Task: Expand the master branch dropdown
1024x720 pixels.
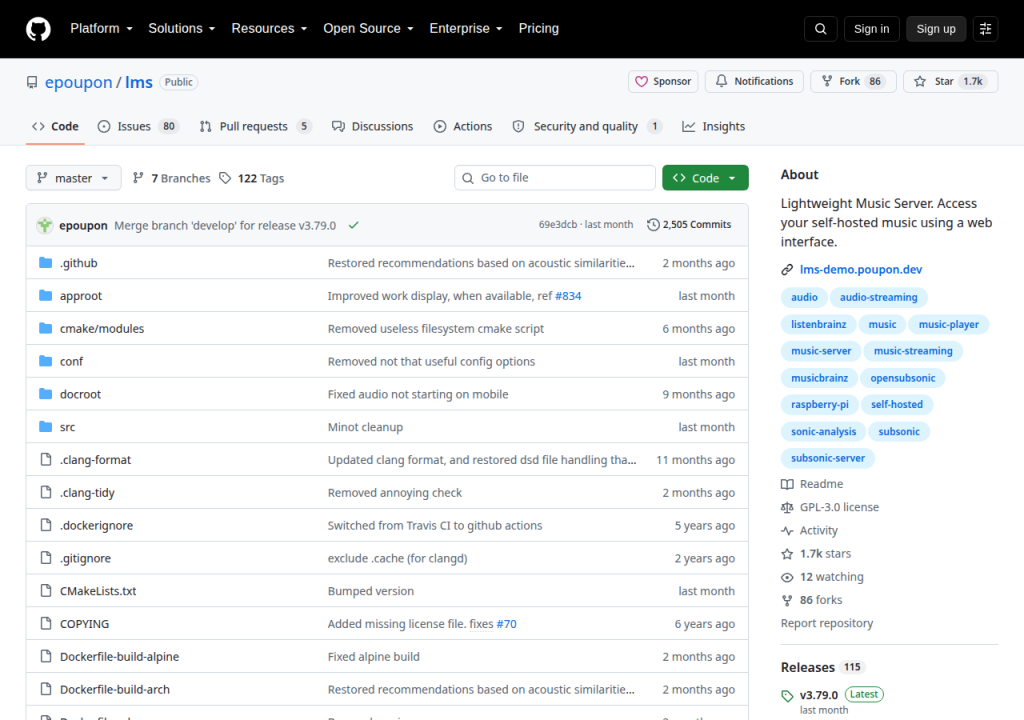Action: tap(73, 178)
